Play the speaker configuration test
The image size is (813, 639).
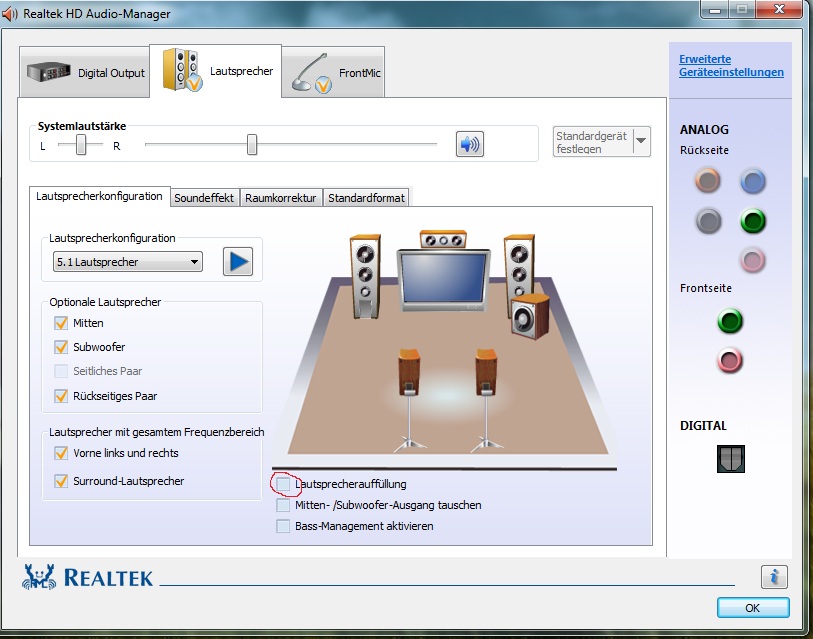(x=238, y=261)
